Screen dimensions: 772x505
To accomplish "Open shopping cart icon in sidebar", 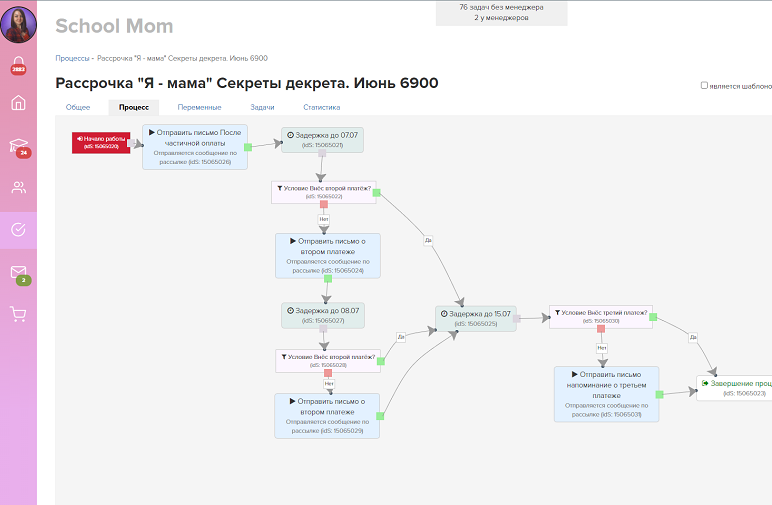I will 18,314.
